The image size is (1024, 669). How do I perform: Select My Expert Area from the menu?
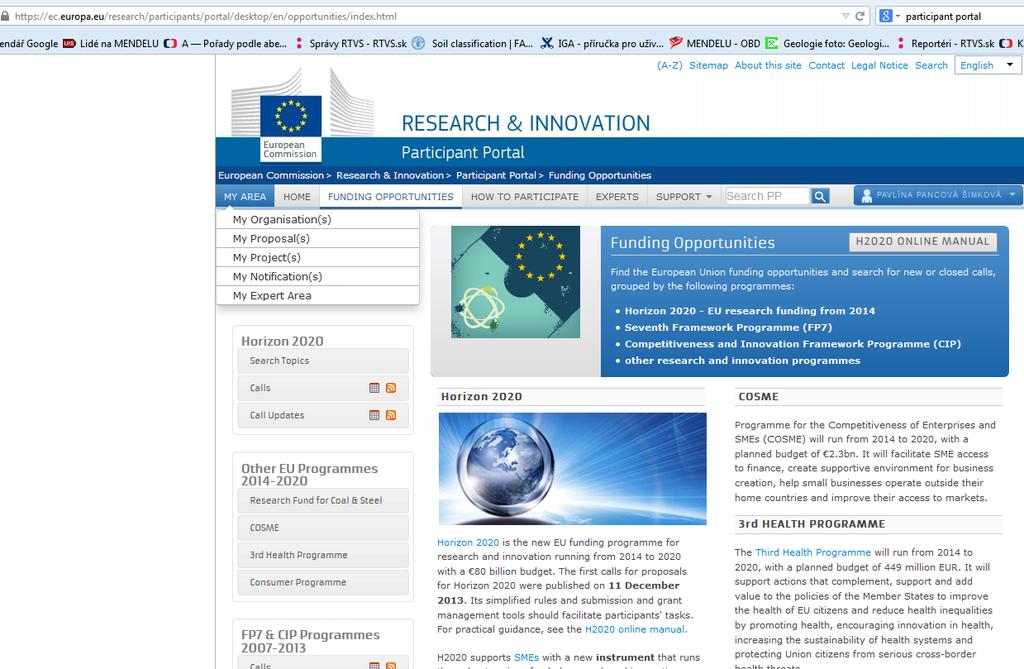(317, 295)
